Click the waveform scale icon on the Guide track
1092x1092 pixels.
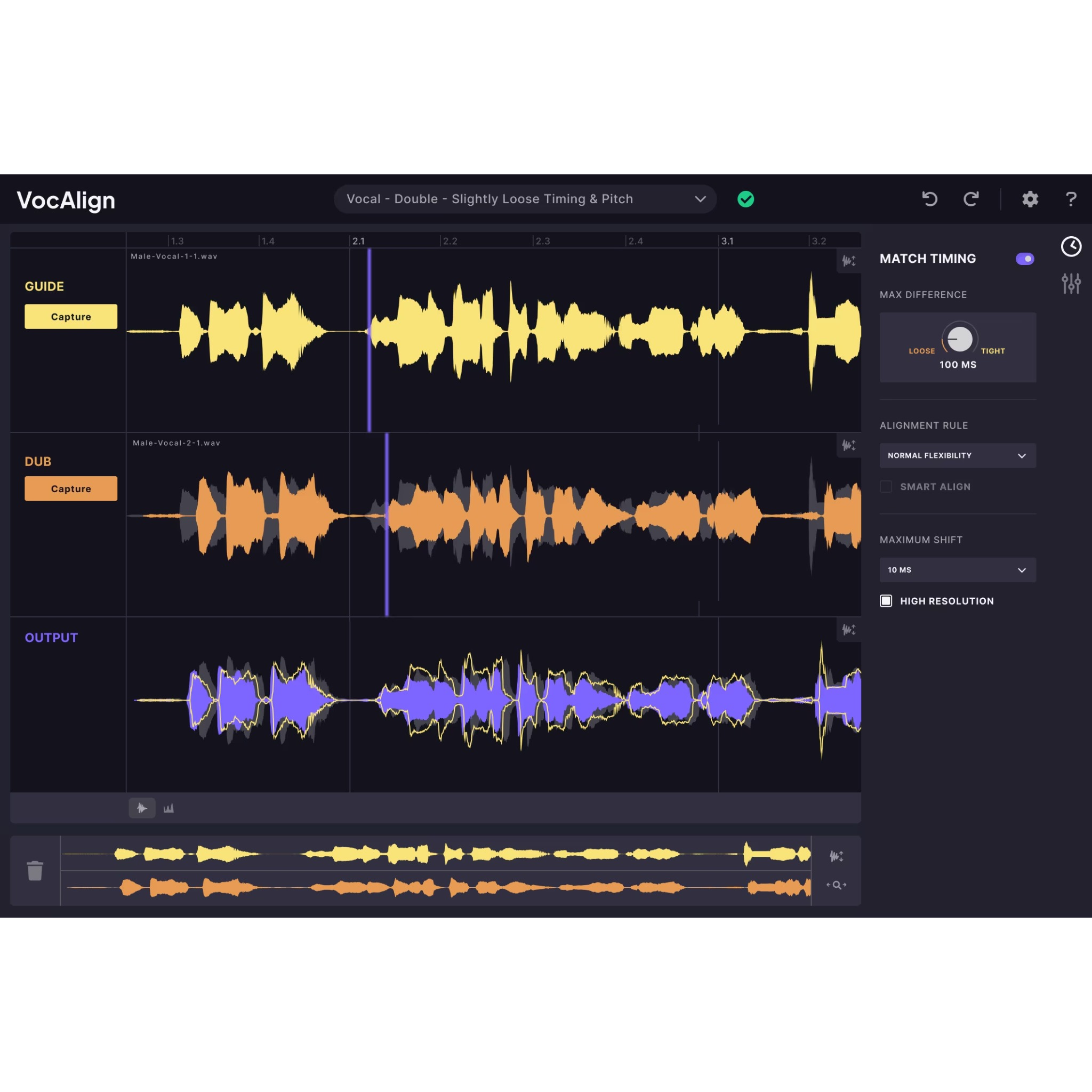[848, 262]
